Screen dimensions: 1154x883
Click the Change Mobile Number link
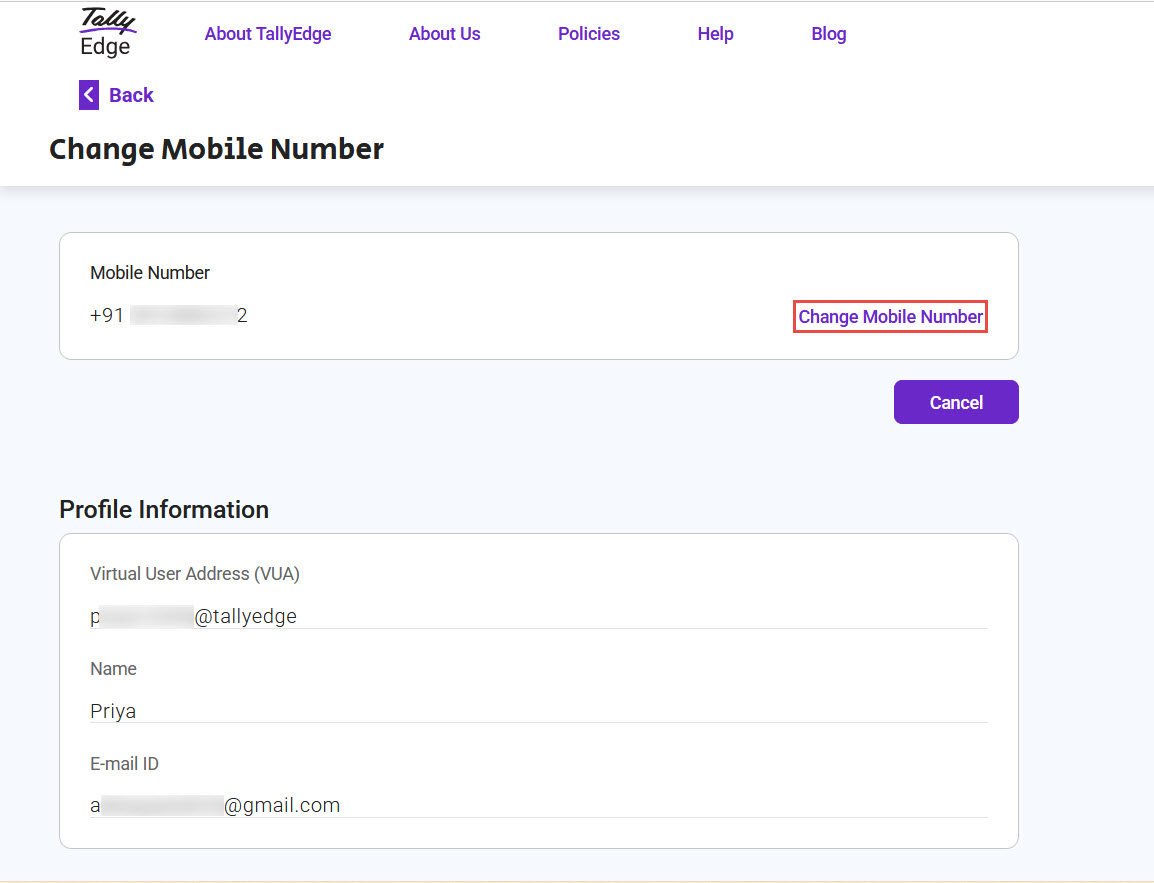(x=890, y=317)
